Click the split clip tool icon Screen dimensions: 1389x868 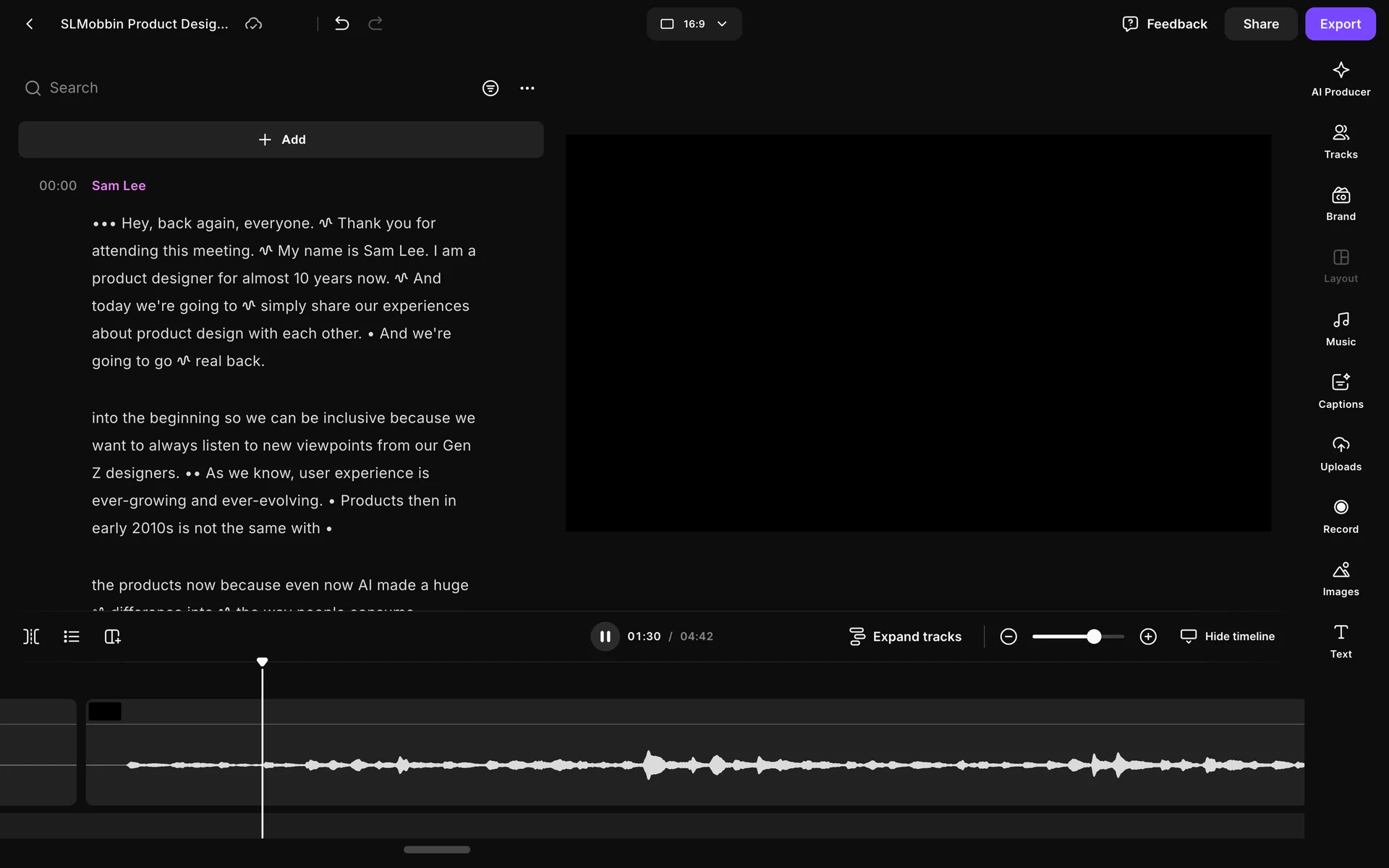click(31, 637)
